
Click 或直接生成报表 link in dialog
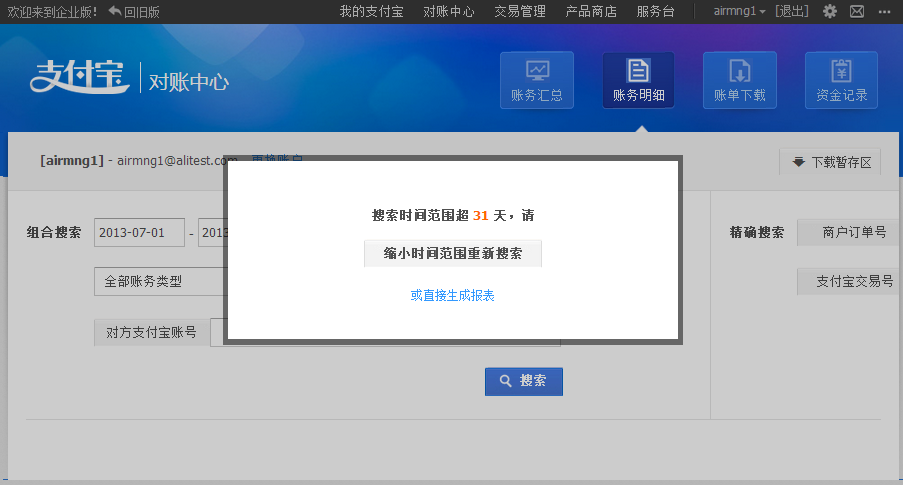[x=453, y=295]
